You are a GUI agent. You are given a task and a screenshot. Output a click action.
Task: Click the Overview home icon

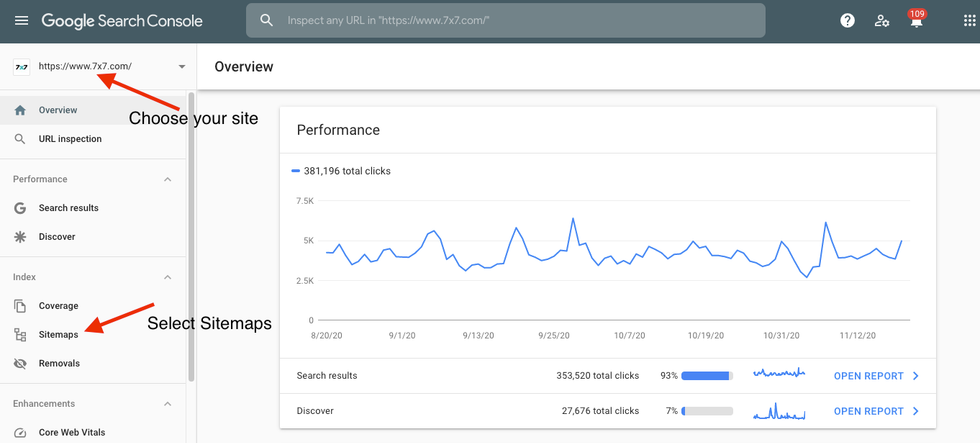pyautogui.click(x=20, y=110)
